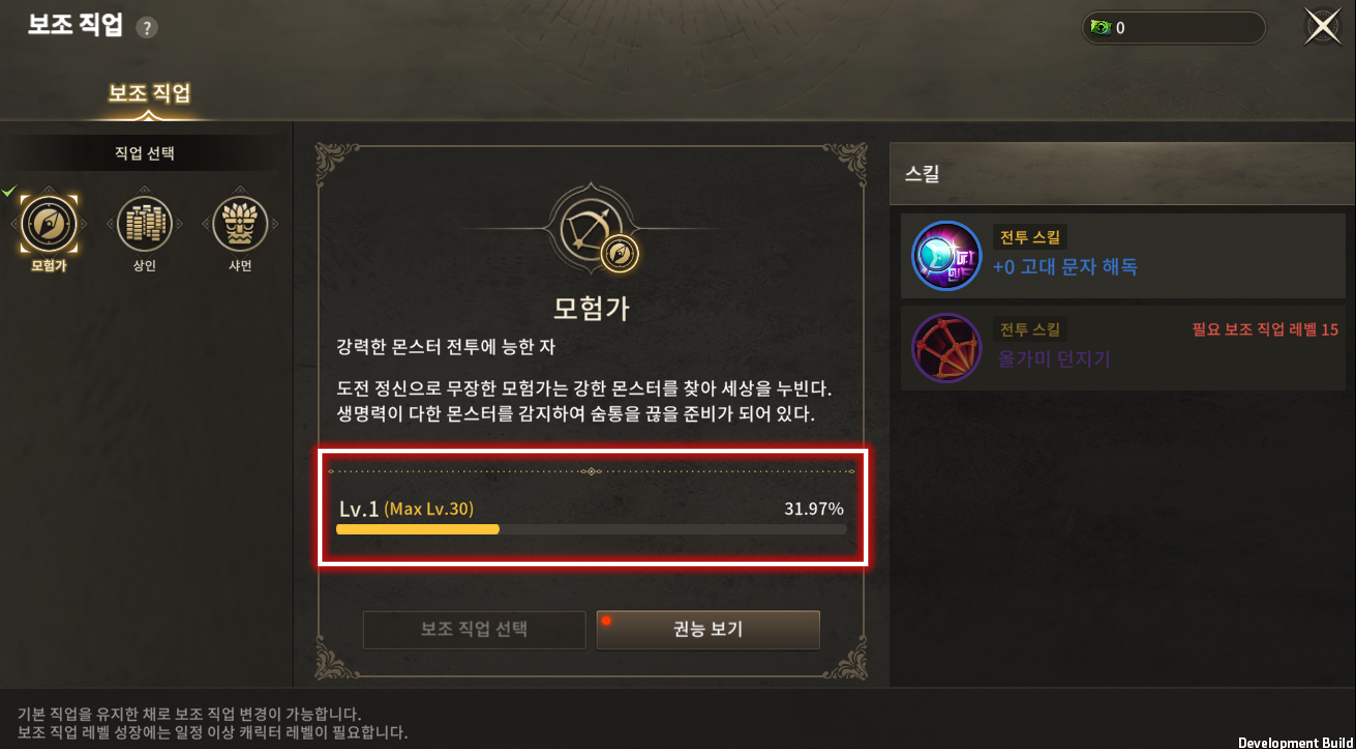The height and width of the screenshot is (749, 1356).
Task: Open the 권능 보기 button
Action: [x=708, y=630]
